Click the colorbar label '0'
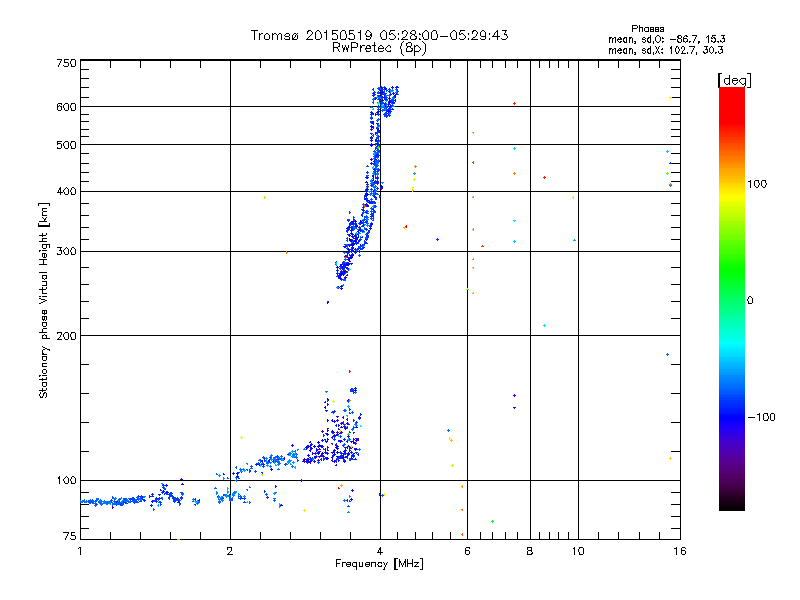 click(x=750, y=301)
